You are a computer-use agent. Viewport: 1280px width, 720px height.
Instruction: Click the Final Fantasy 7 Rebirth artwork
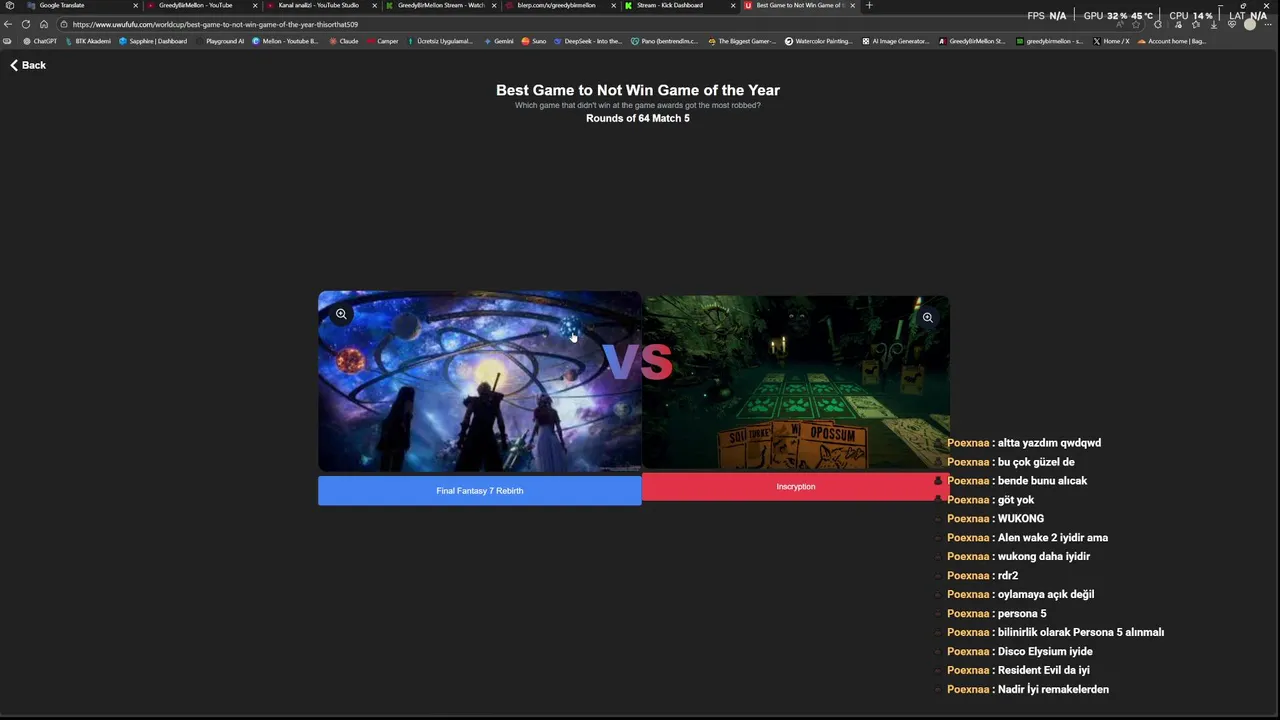[x=480, y=381]
